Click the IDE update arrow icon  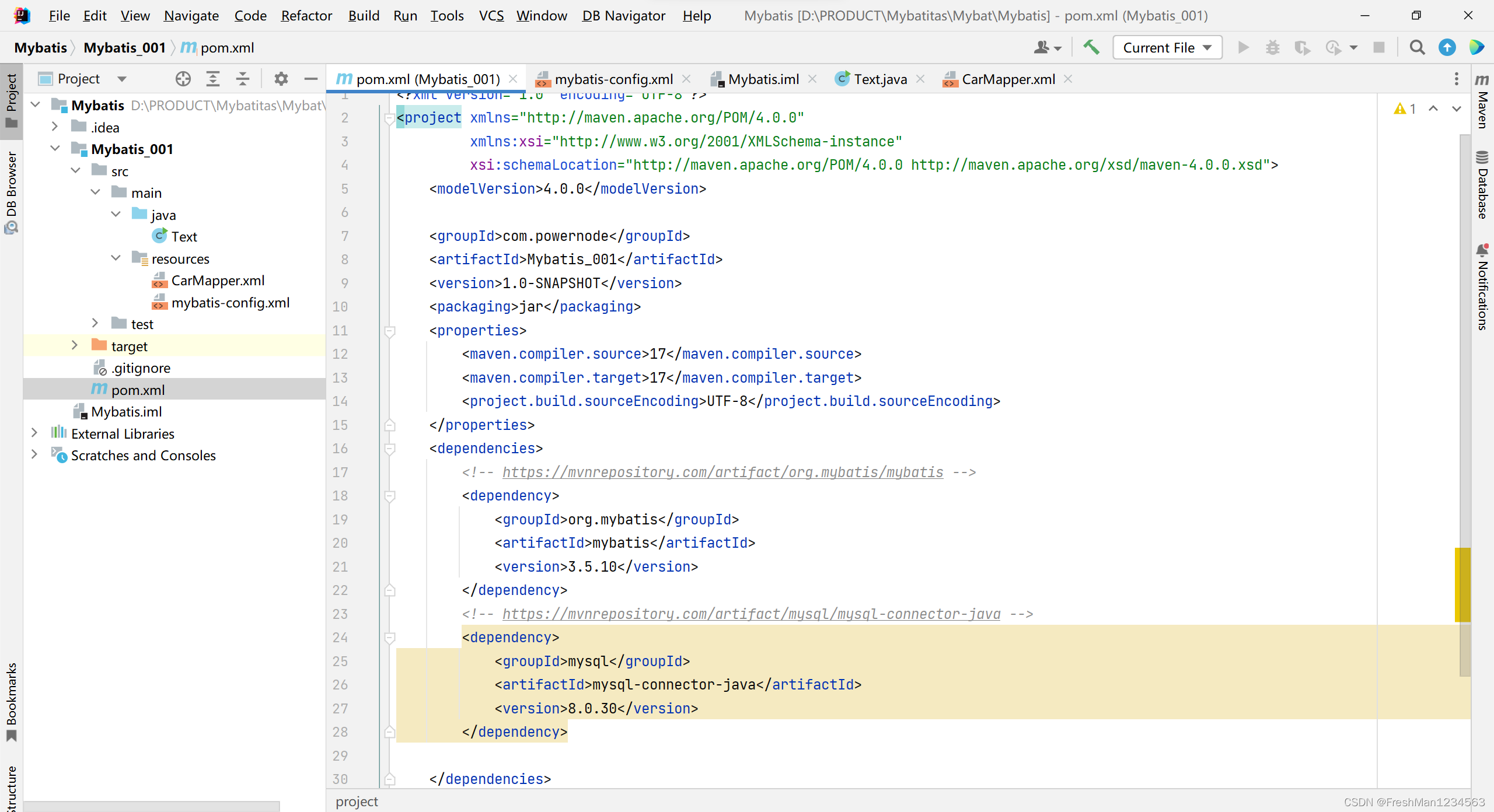point(1447,47)
